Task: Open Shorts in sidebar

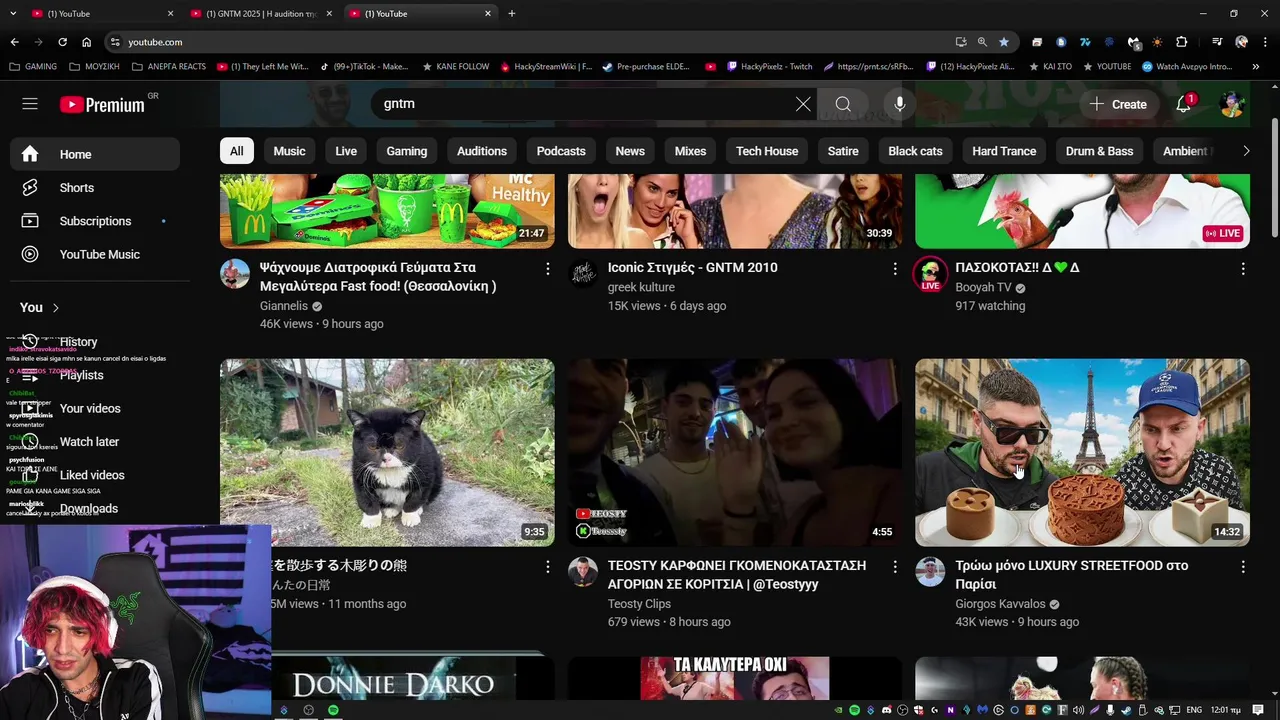Action: [95, 188]
